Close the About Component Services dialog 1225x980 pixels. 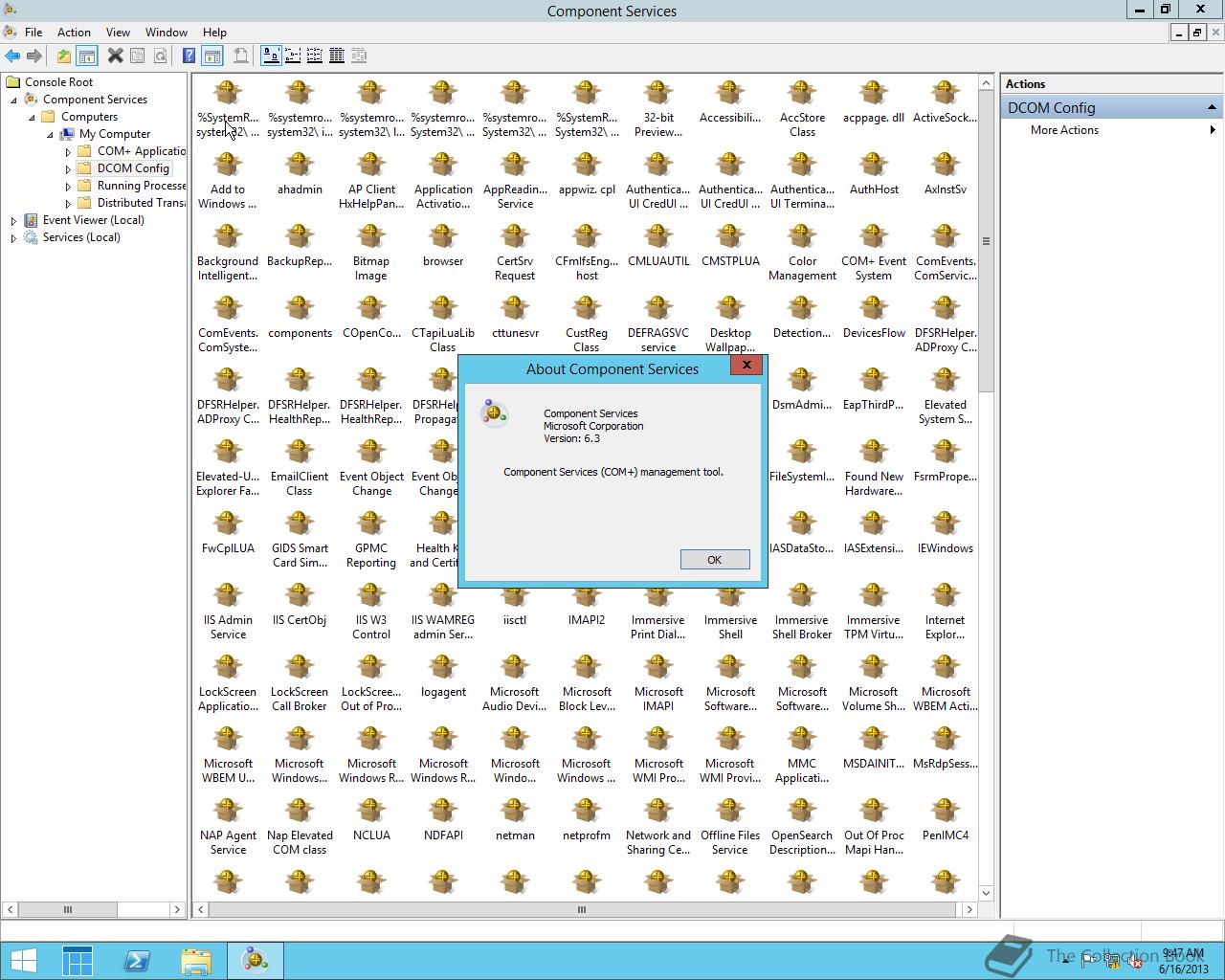[x=746, y=365]
